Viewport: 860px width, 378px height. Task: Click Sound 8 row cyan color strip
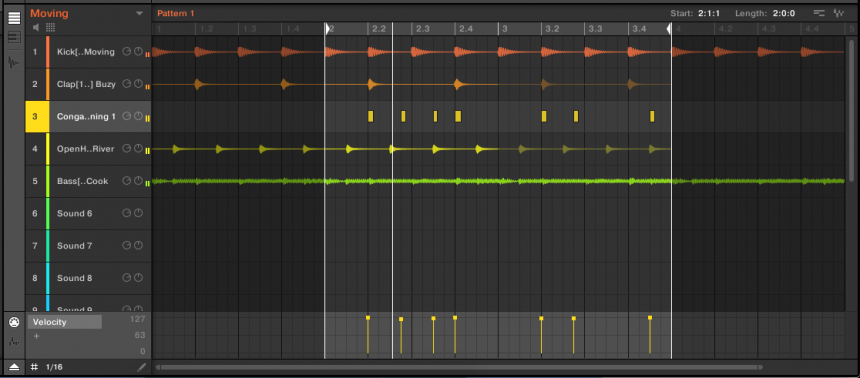[x=48, y=278]
